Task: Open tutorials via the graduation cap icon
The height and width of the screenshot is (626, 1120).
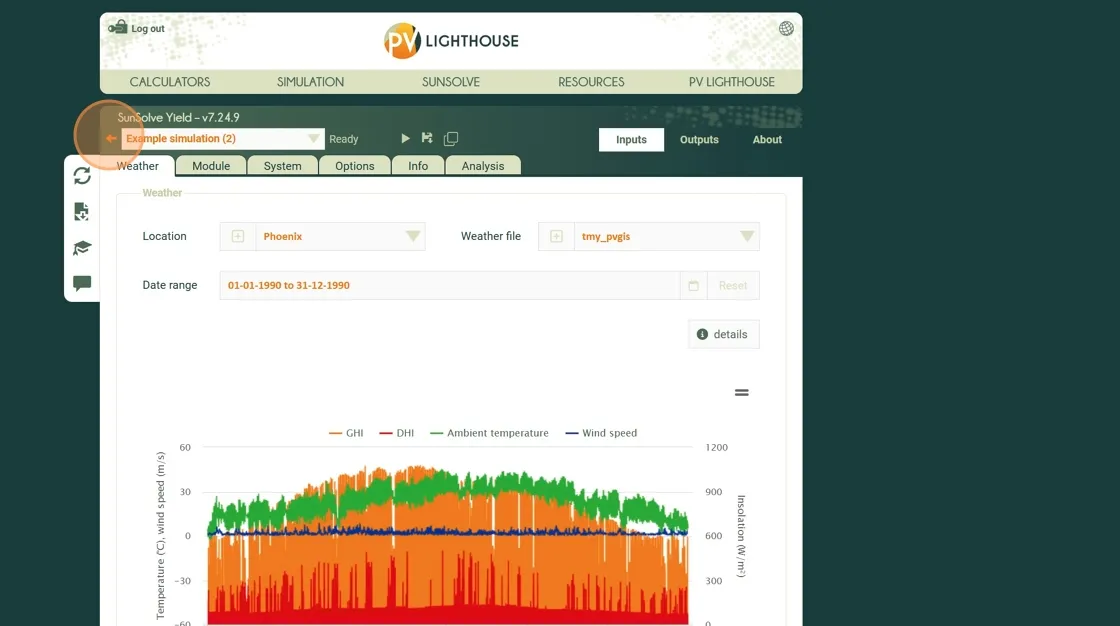Action: [82, 248]
